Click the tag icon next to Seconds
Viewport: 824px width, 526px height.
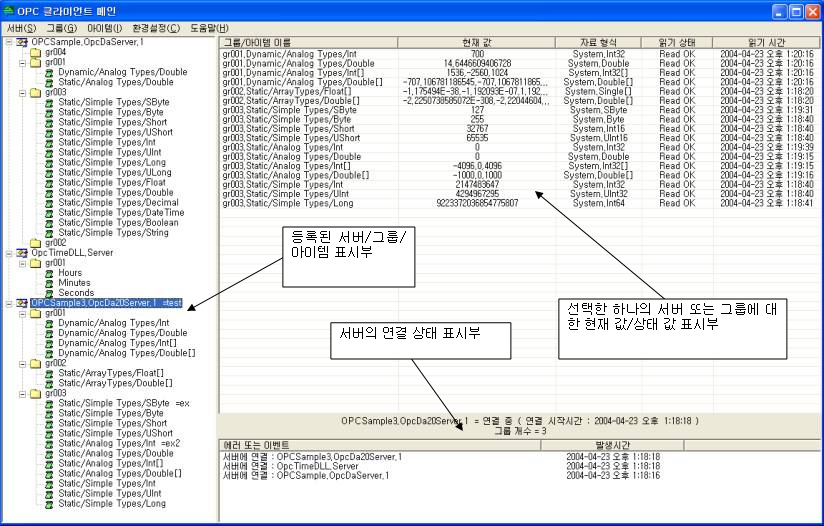49,293
